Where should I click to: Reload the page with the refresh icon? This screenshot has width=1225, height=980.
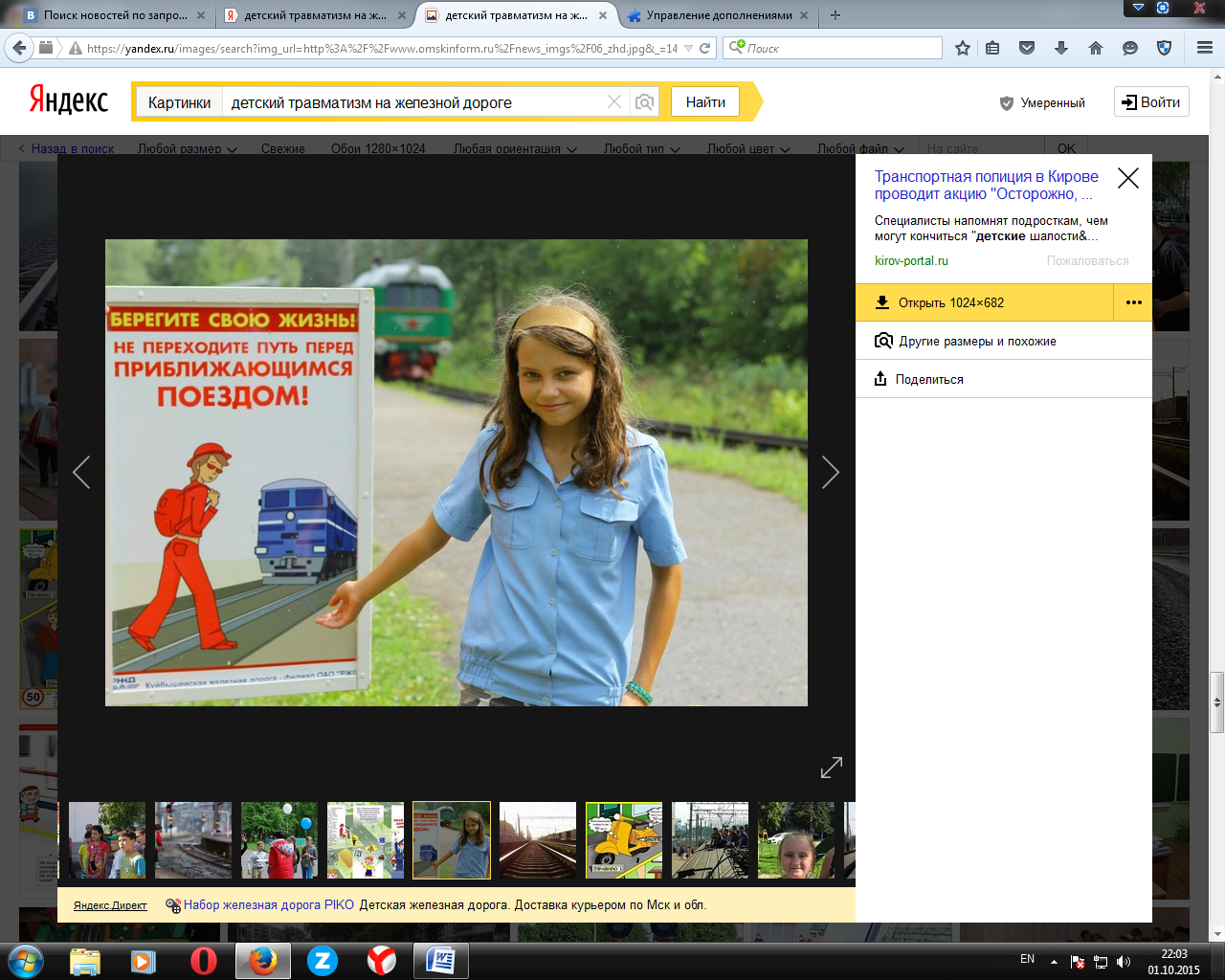click(705, 48)
